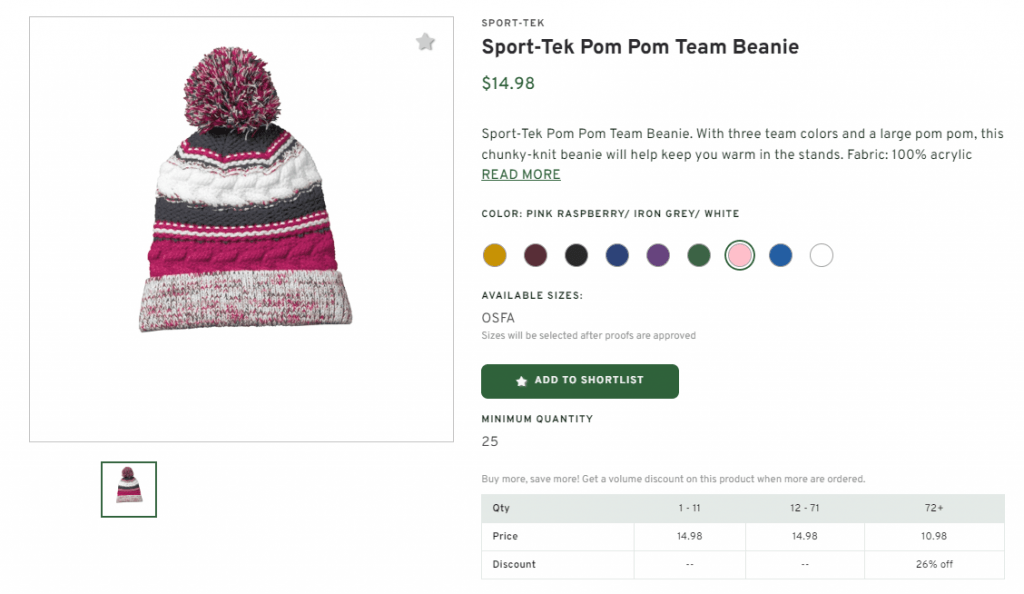Click the 72+ quantity column header
The height and width of the screenshot is (594, 1024).
934,508
